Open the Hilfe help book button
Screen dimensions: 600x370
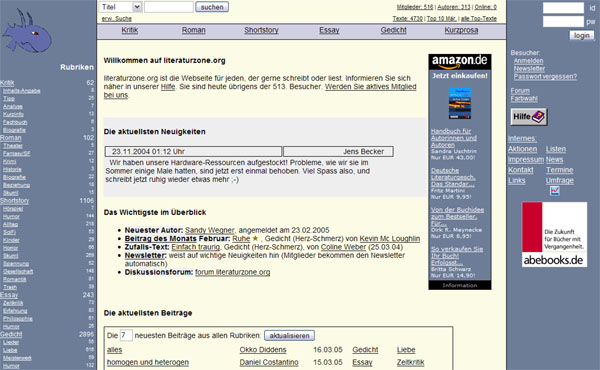pyautogui.click(x=529, y=117)
